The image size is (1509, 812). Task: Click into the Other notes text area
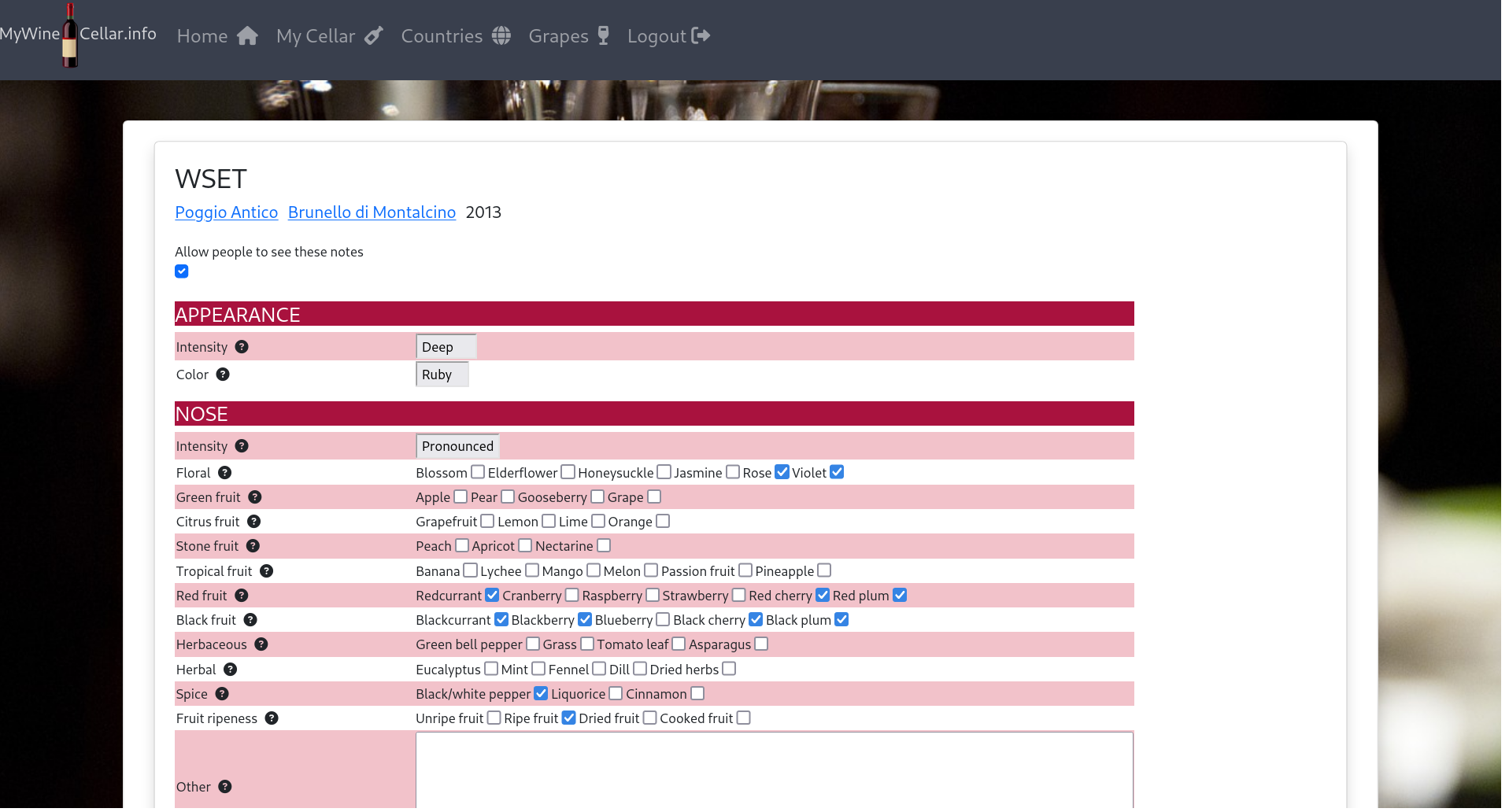[x=775, y=771]
